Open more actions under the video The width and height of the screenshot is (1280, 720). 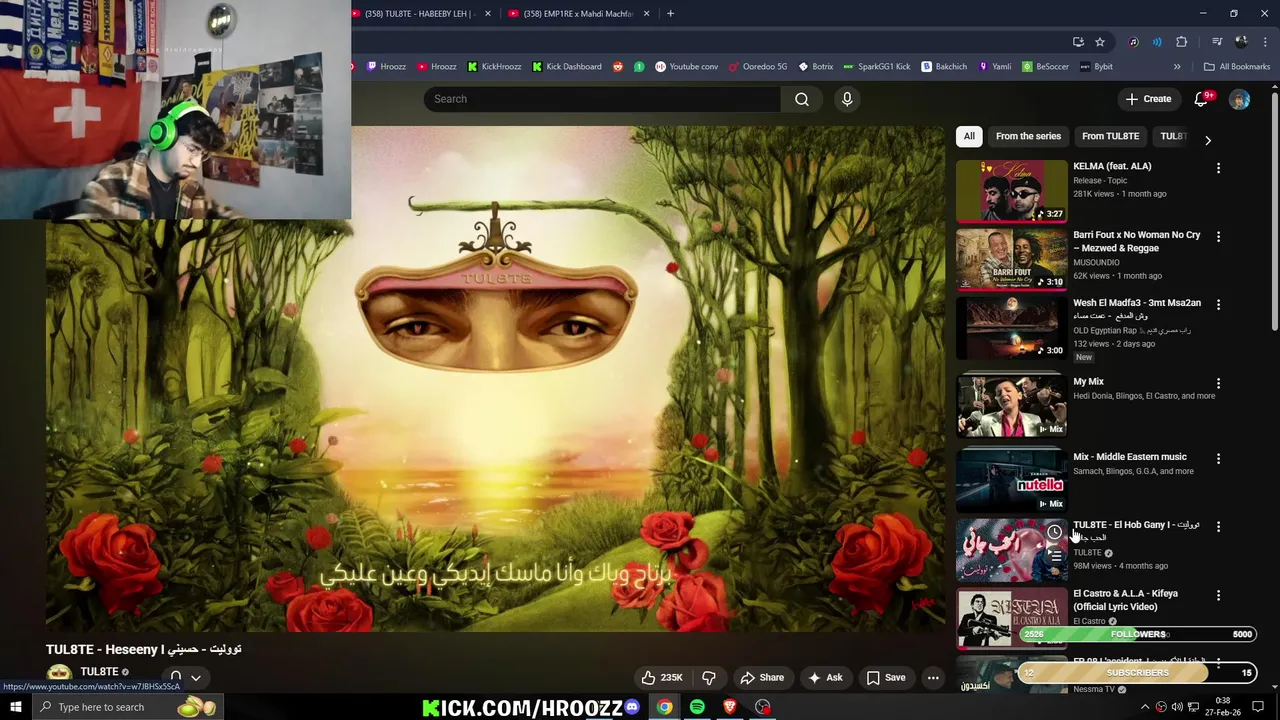pyautogui.click(x=933, y=677)
